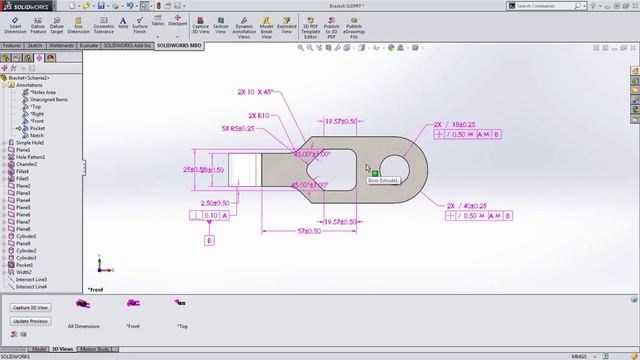Toggle Dynamic Annotation Views

coord(244,28)
